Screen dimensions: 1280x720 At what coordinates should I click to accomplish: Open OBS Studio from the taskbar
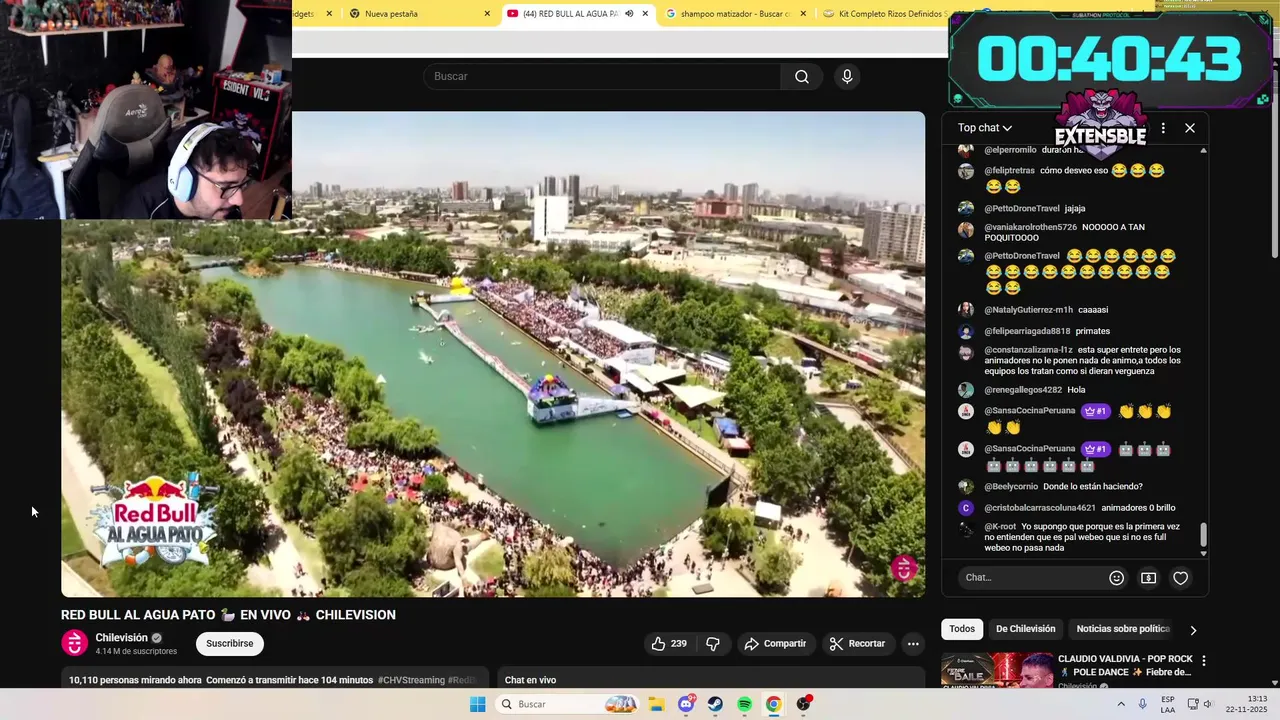pyautogui.click(x=803, y=704)
